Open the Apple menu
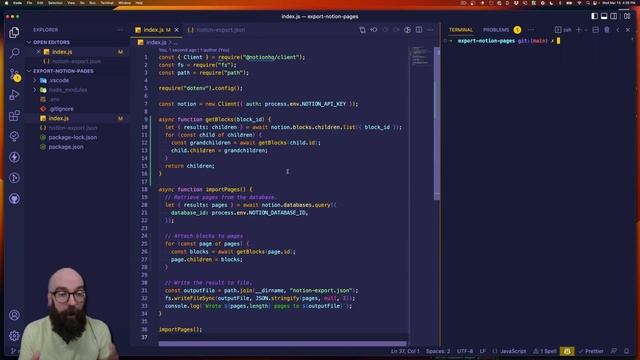640x360 pixels. click(6, 2)
